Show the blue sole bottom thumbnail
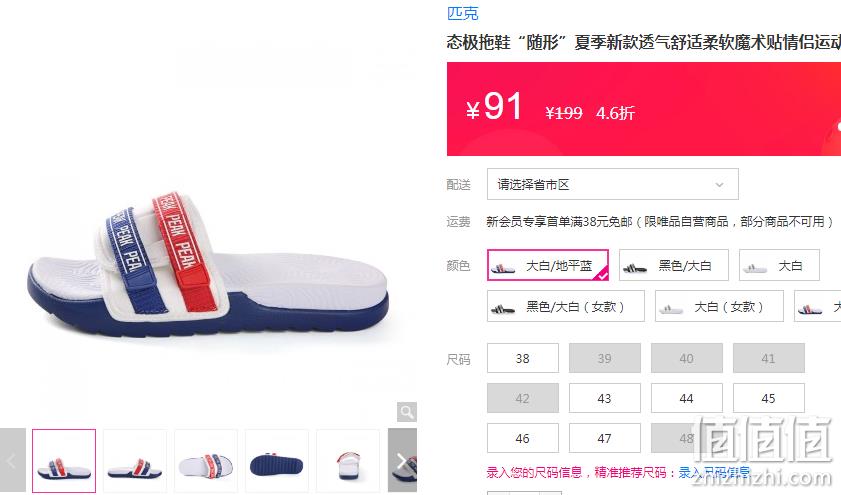Viewport: 841px width, 495px height. point(277,461)
